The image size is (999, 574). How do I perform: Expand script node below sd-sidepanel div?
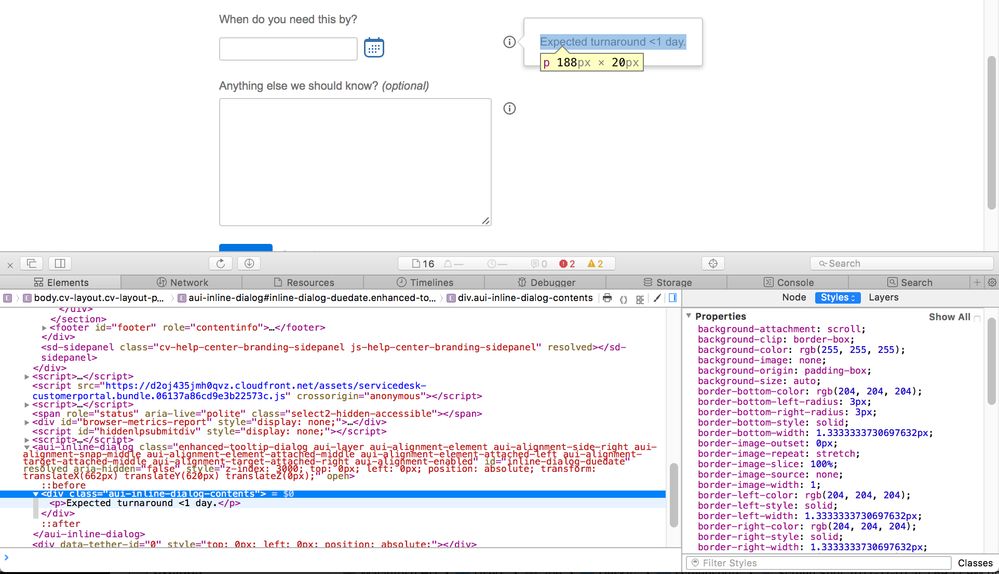[27, 377]
